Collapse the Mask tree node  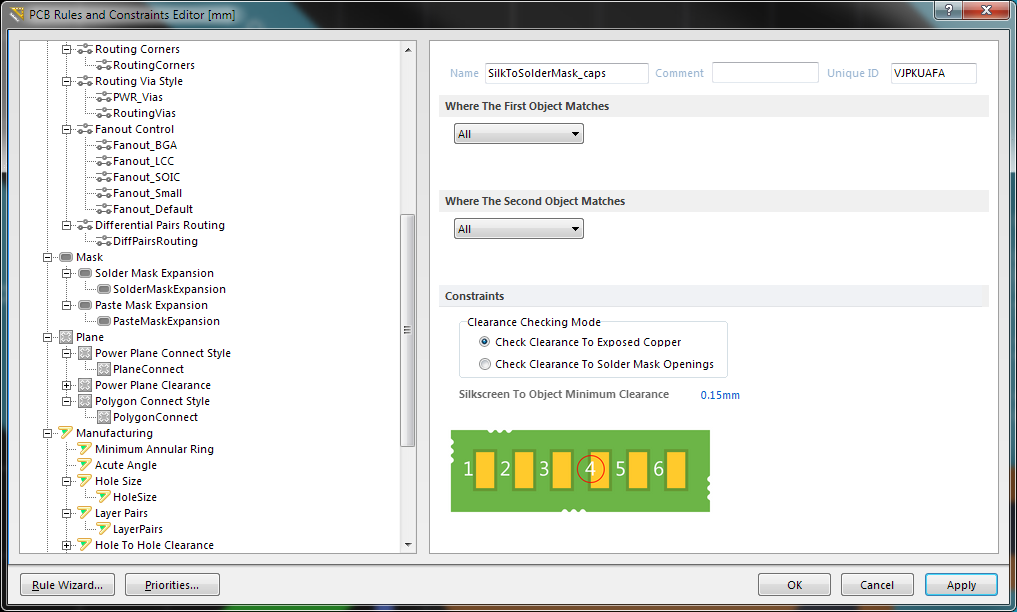(47, 257)
